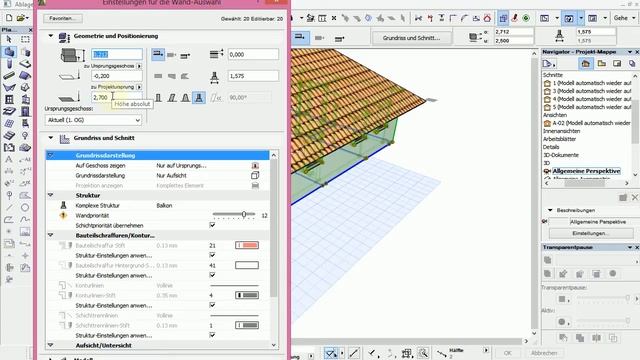Select the double-slanted wall profile icon
Screen dimensions: 640x360
pyautogui.click(x=185, y=98)
